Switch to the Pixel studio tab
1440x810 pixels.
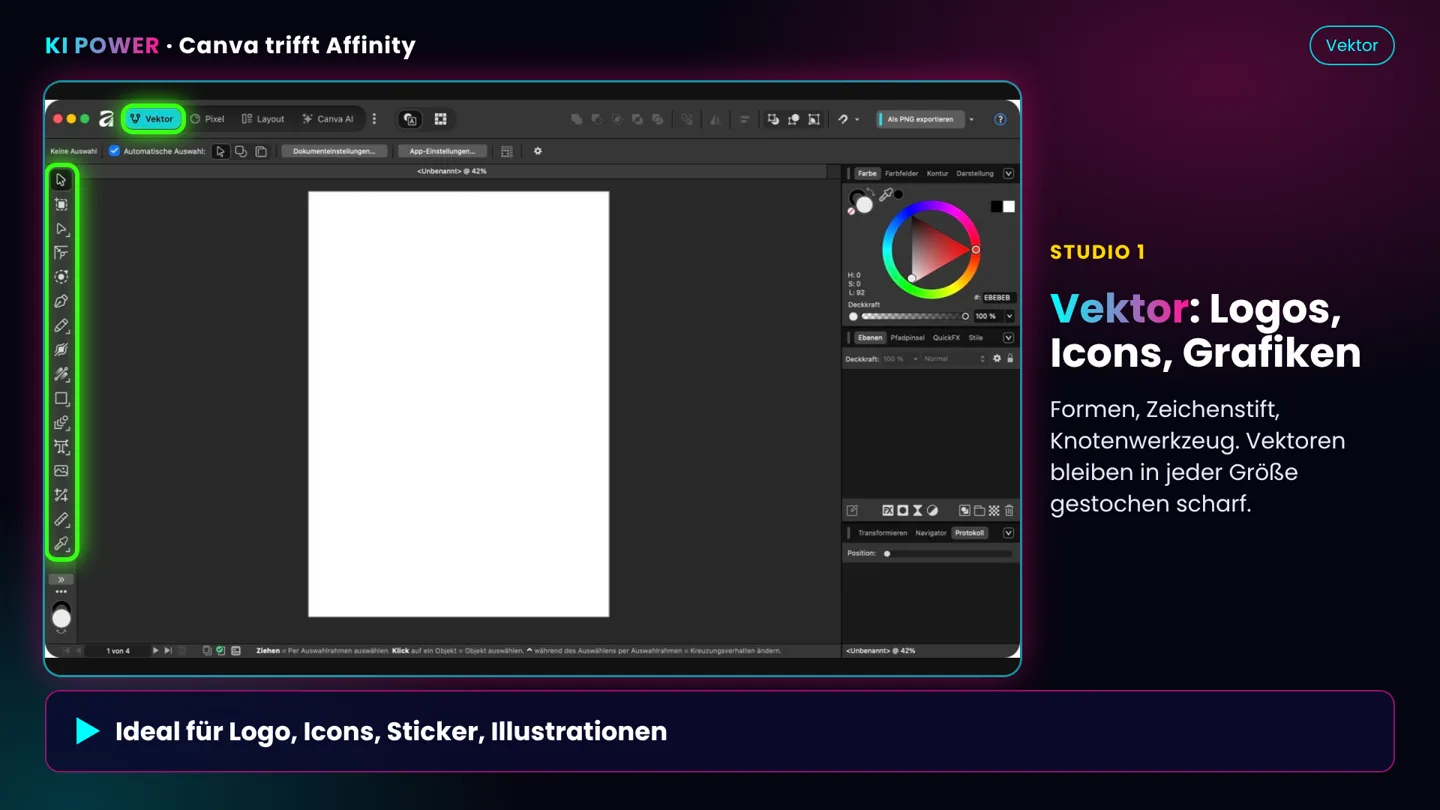(207, 119)
